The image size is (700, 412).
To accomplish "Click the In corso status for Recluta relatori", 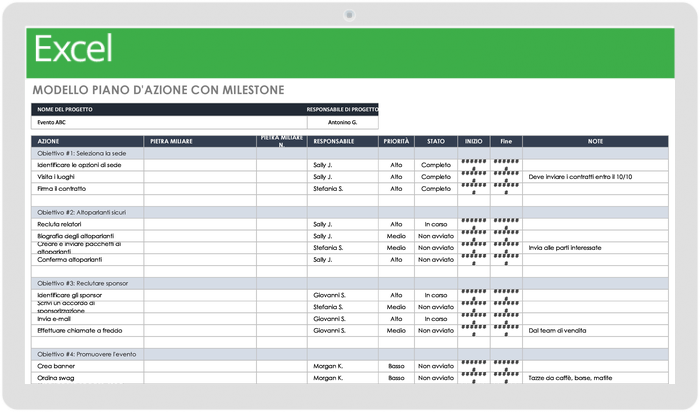I will [436, 225].
